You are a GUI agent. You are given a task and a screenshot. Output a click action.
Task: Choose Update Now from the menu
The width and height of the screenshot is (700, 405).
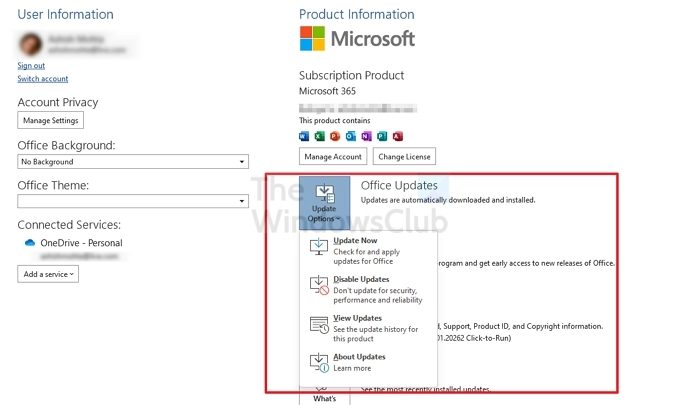point(368,251)
